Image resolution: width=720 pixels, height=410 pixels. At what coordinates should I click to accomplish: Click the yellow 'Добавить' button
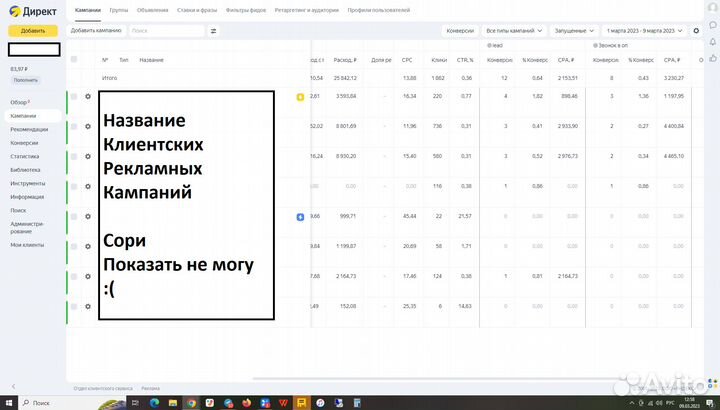(x=33, y=31)
